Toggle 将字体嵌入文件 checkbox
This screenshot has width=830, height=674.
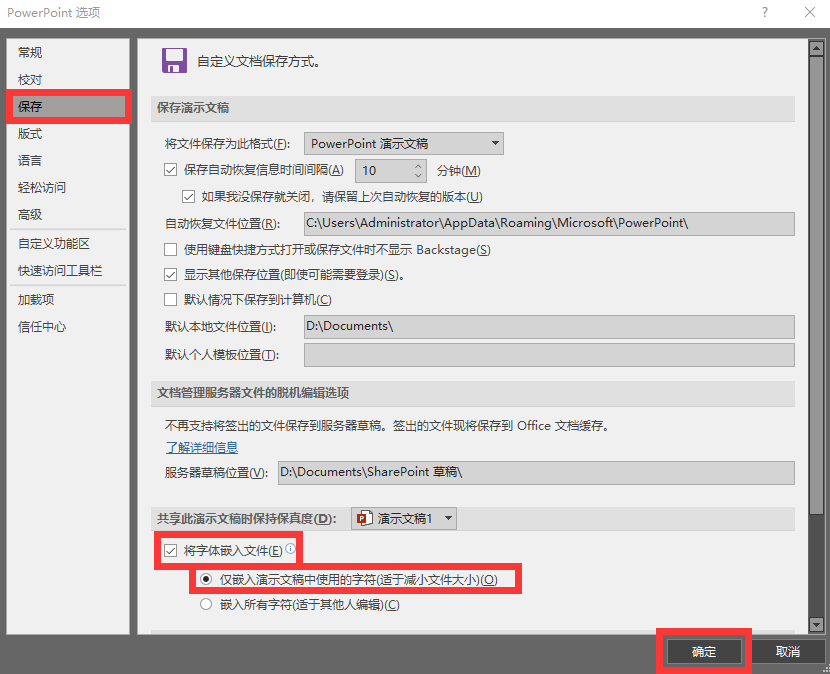click(x=170, y=551)
